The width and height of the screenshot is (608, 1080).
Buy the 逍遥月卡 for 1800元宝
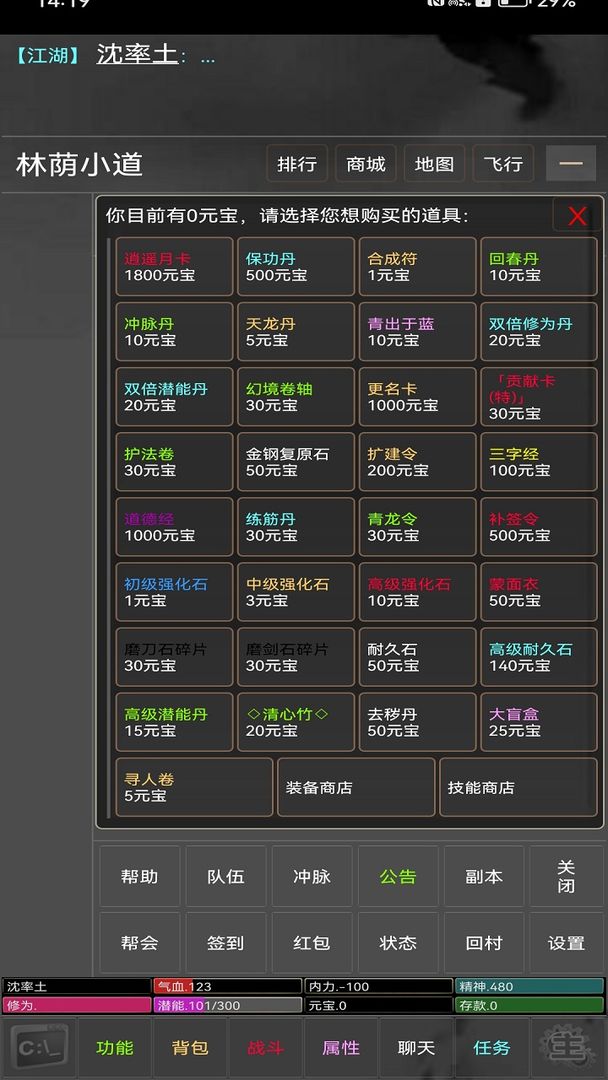tap(174, 267)
